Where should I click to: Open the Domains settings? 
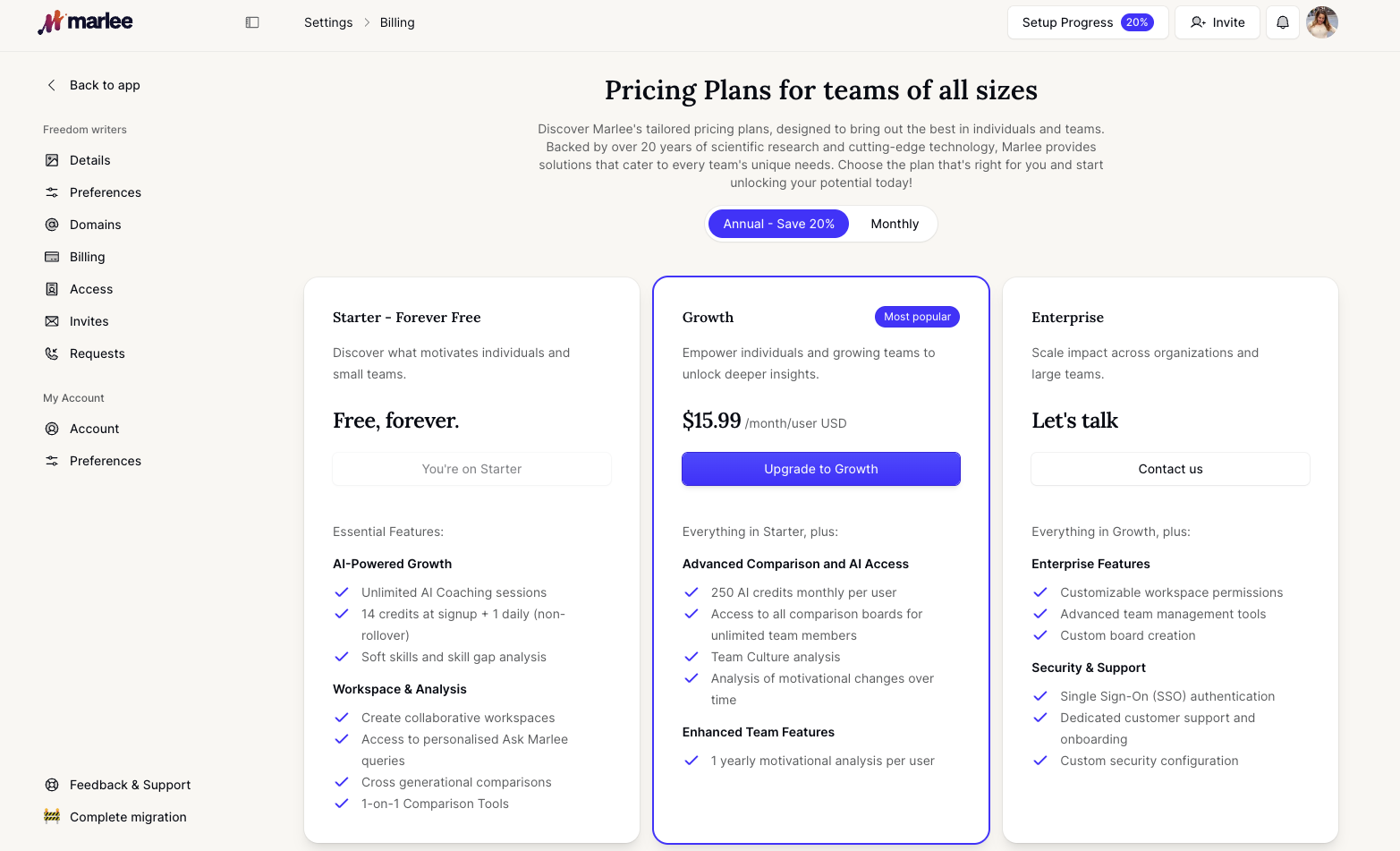click(95, 225)
